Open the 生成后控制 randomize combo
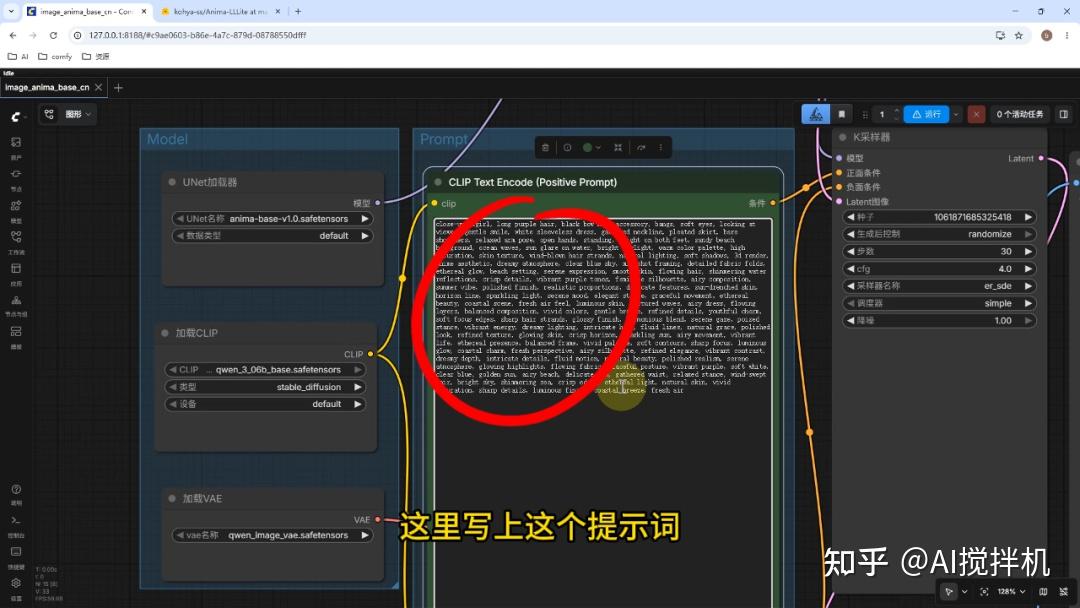This screenshot has height=608, width=1080. pos(939,234)
